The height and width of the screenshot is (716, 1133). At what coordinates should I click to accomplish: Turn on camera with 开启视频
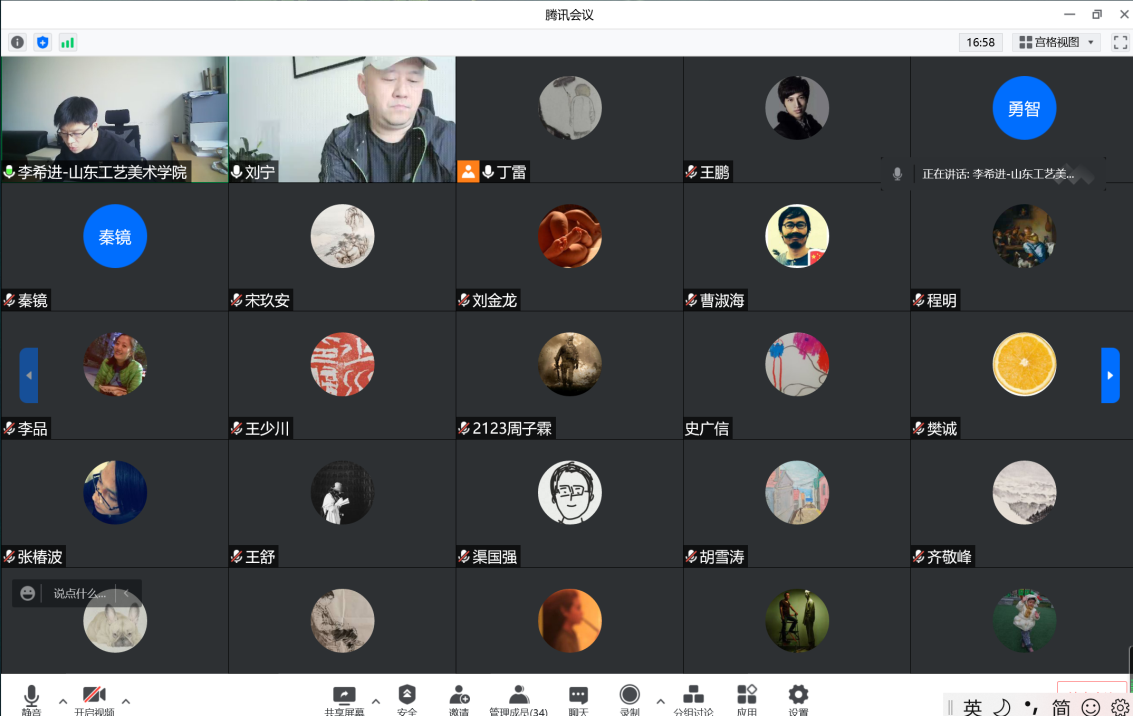94,697
